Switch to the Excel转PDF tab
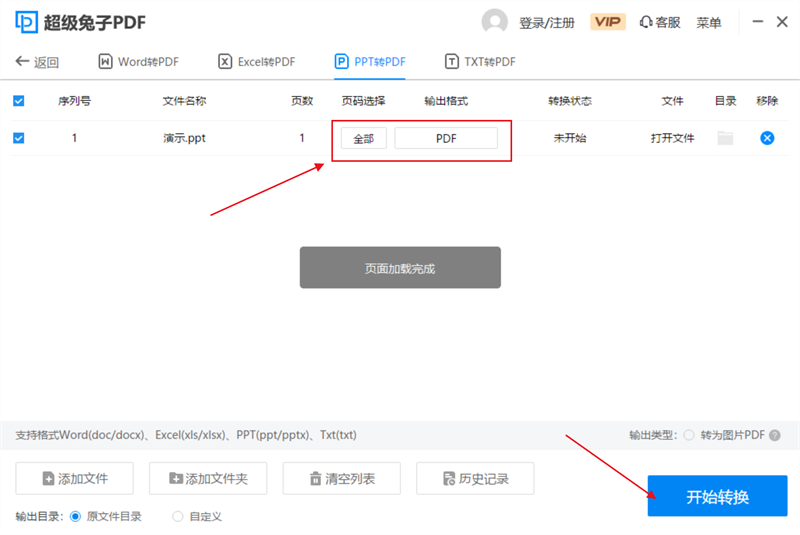Viewport: 800px width, 535px height. [257, 62]
